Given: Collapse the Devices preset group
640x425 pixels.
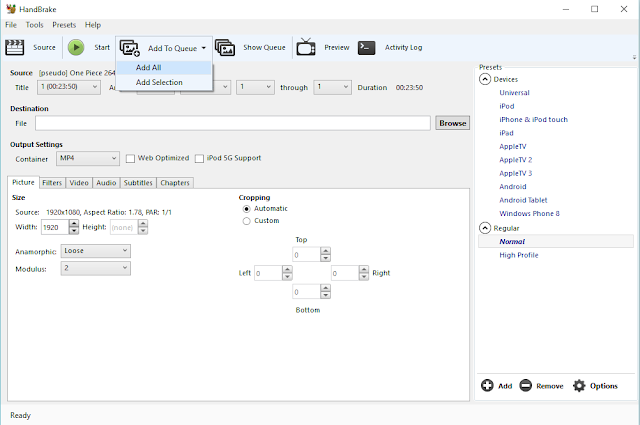Looking at the screenshot, I should (x=484, y=79).
